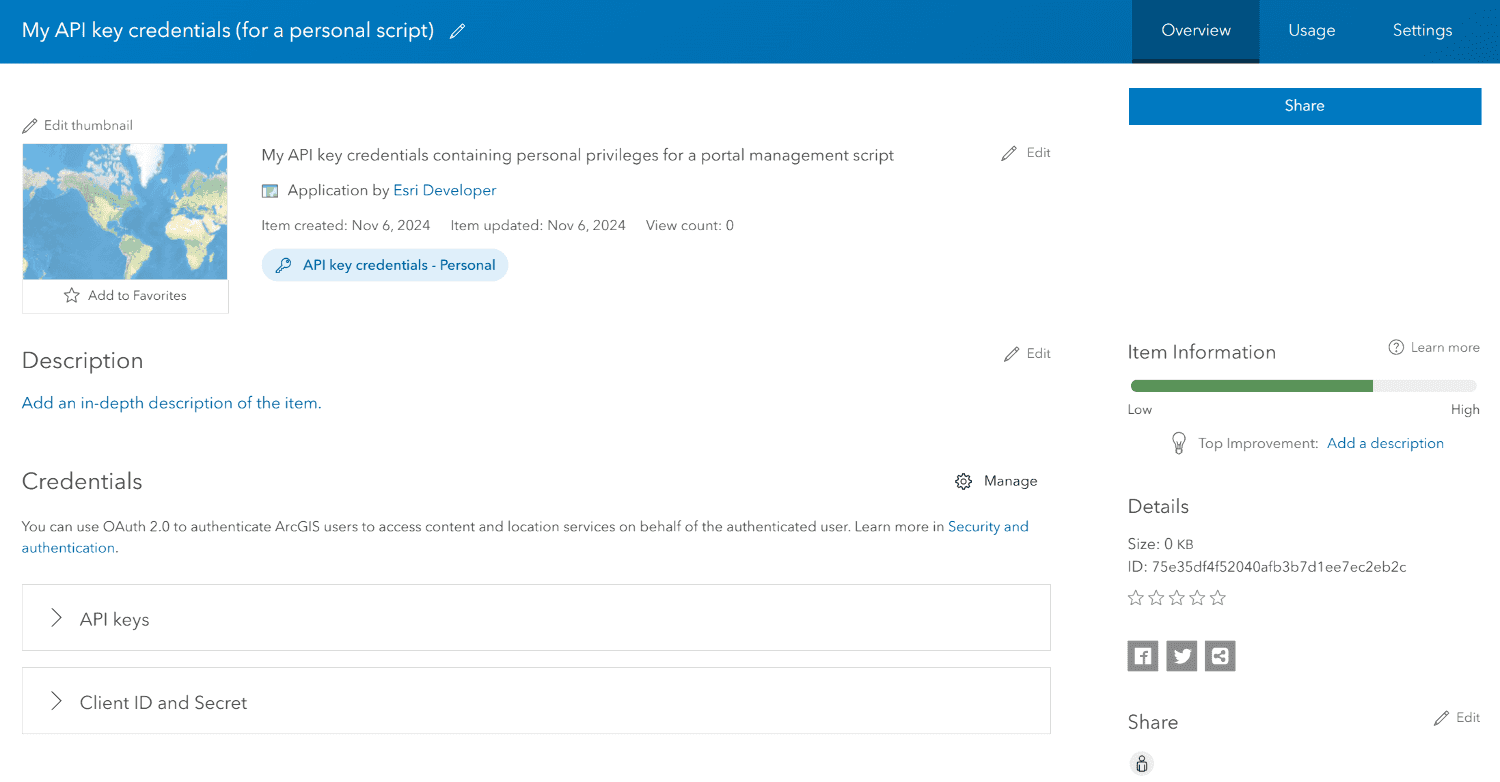Open the Esri Developer profile link
Screen dimensions: 1500x782
444,190
